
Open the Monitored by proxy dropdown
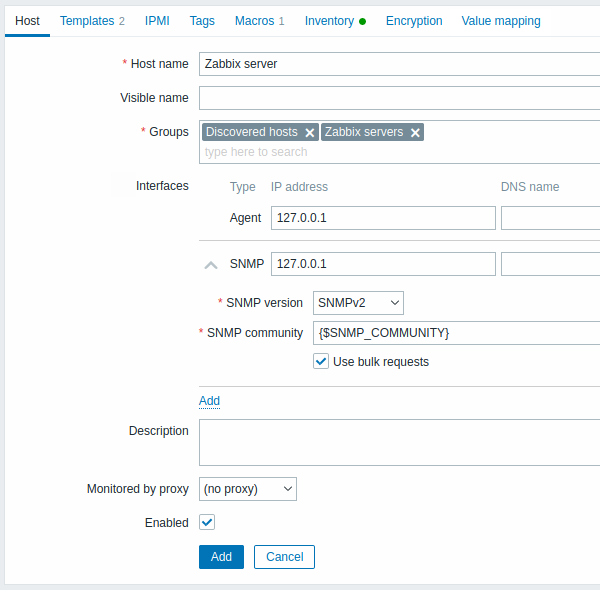pos(248,489)
